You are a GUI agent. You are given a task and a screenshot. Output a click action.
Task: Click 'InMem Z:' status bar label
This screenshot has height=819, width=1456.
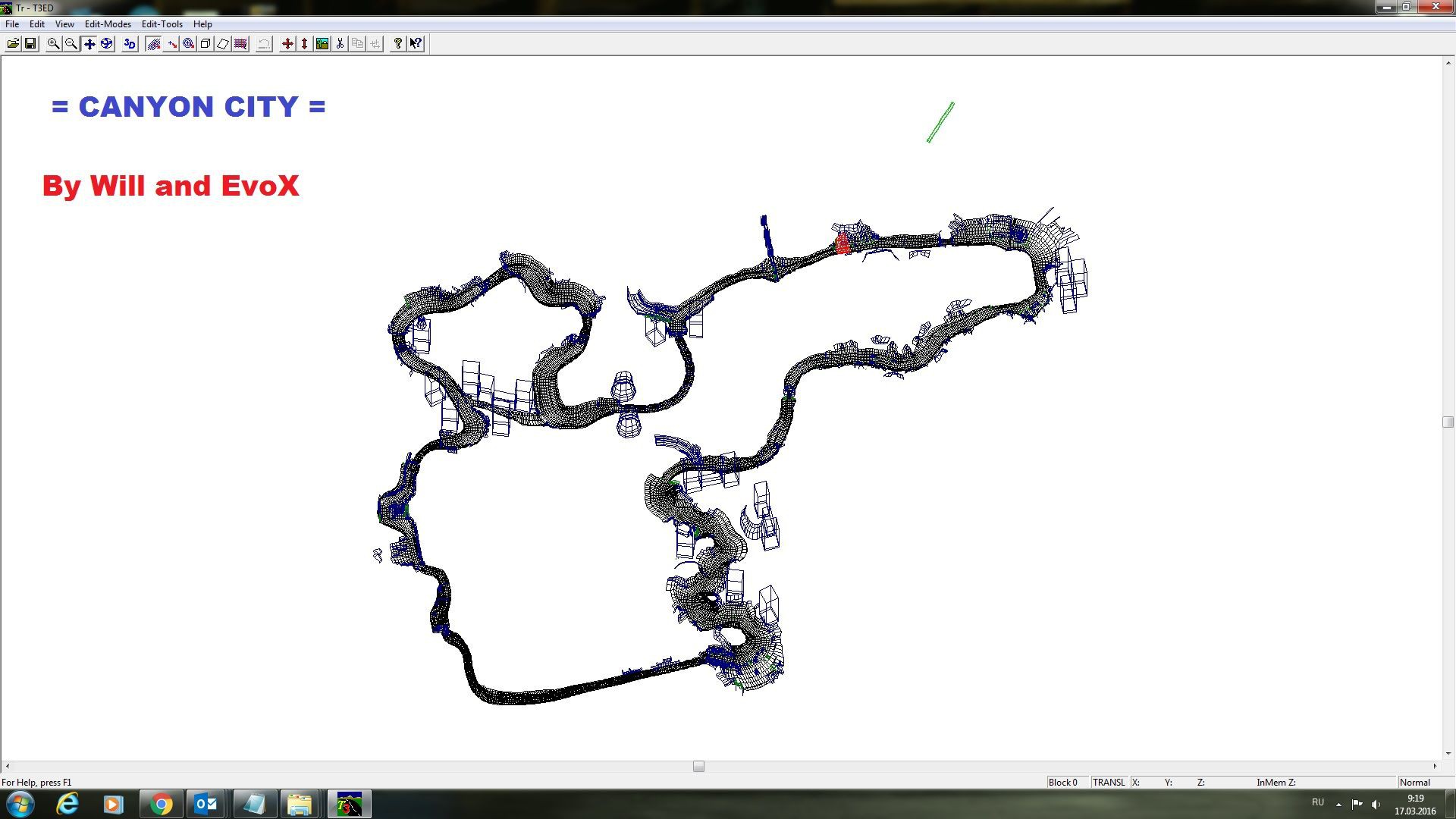pos(1276,783)
